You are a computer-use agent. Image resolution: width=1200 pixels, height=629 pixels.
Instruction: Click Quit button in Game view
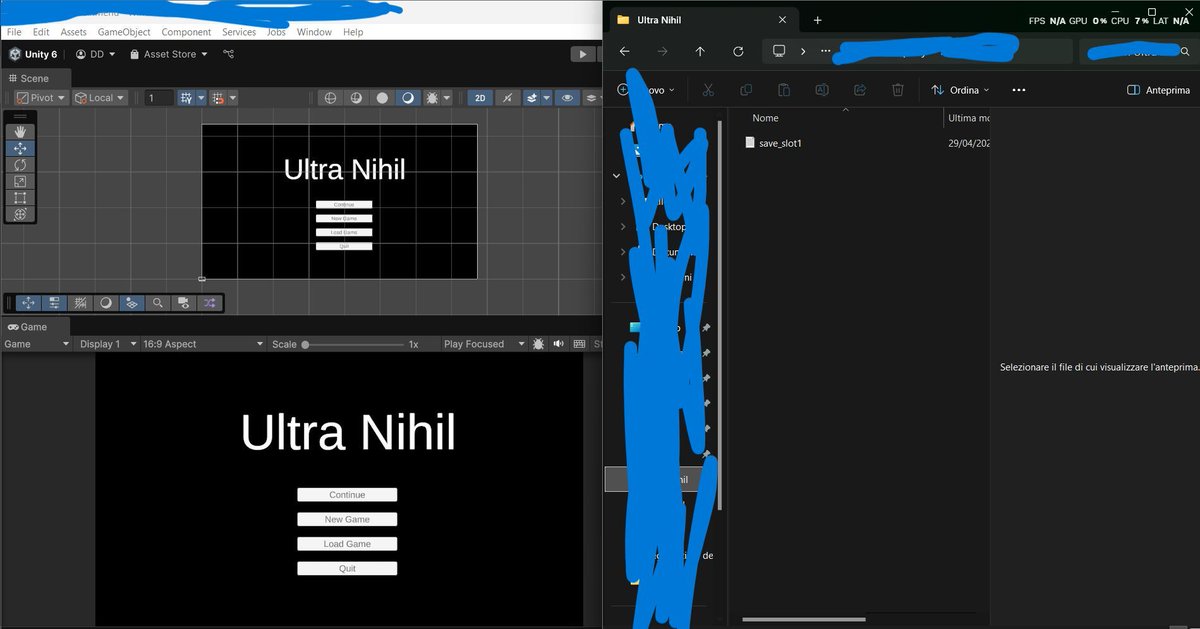(347, 569)
